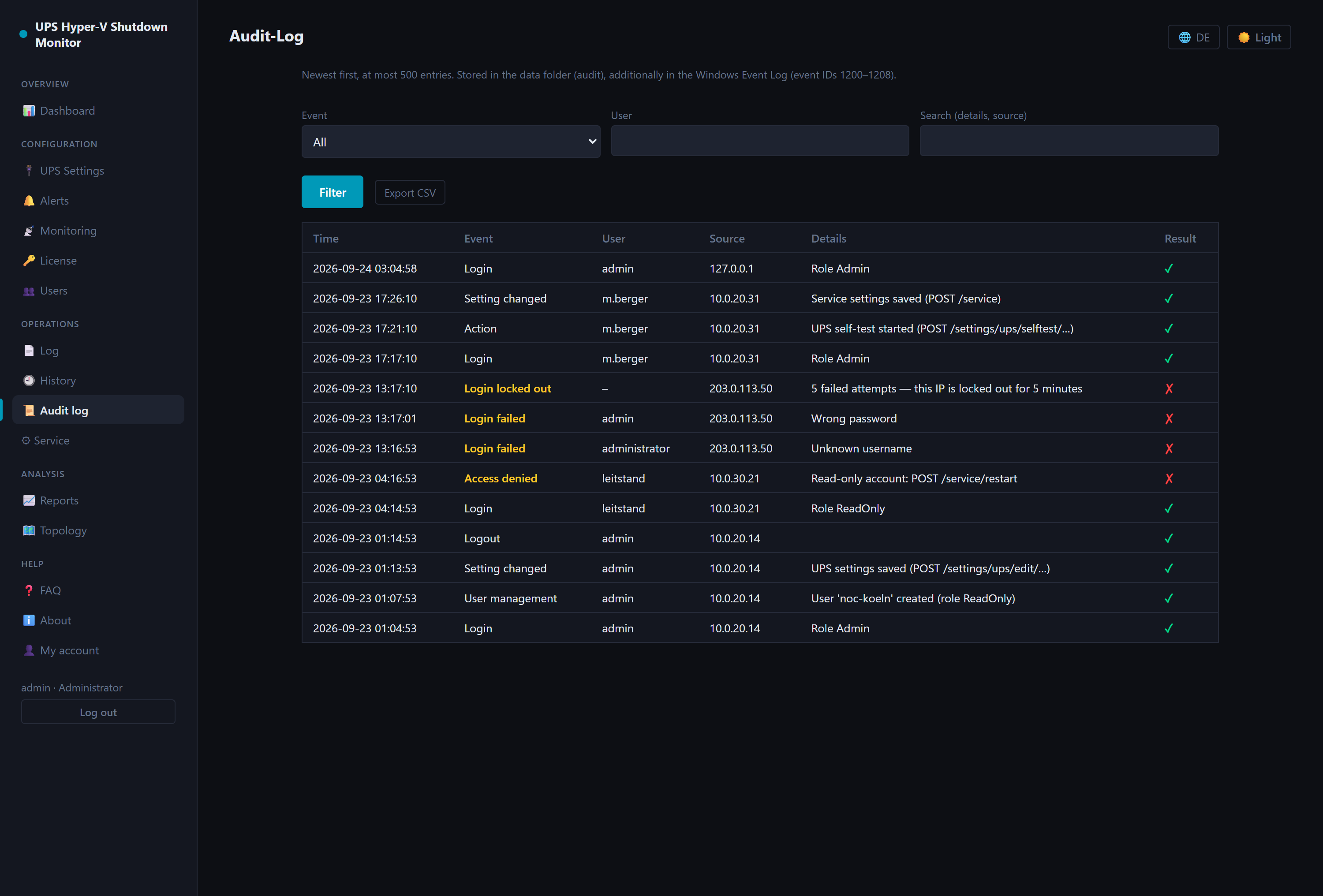Viewport: 1323px width, 896px height.
Task: Click 'User 'noc-koeln' created' details cell
Action: click(x=913, y=598)
